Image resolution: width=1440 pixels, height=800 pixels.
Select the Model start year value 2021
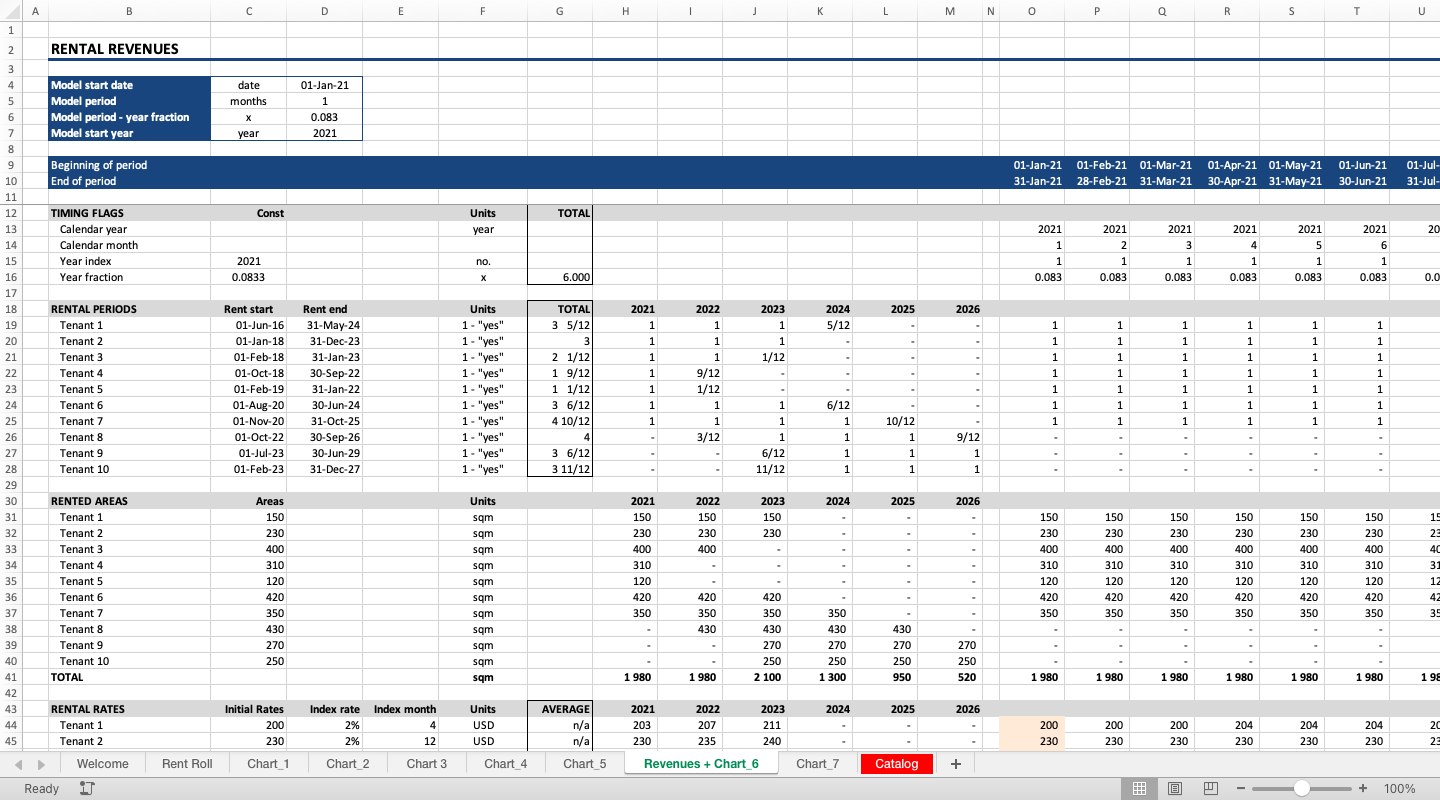[x=324, y=133]
